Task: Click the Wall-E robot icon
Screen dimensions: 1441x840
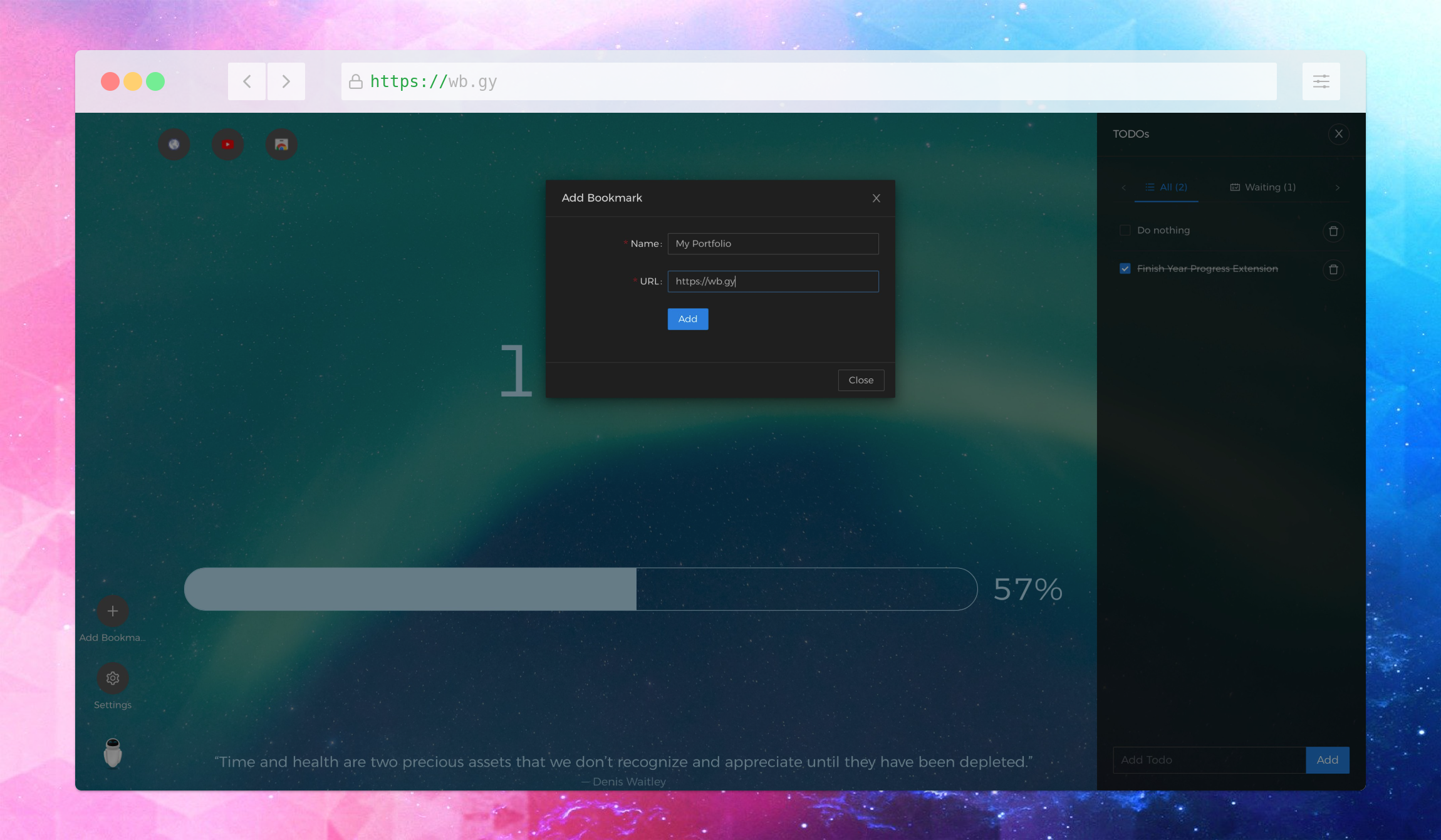Action: [112, 753]
